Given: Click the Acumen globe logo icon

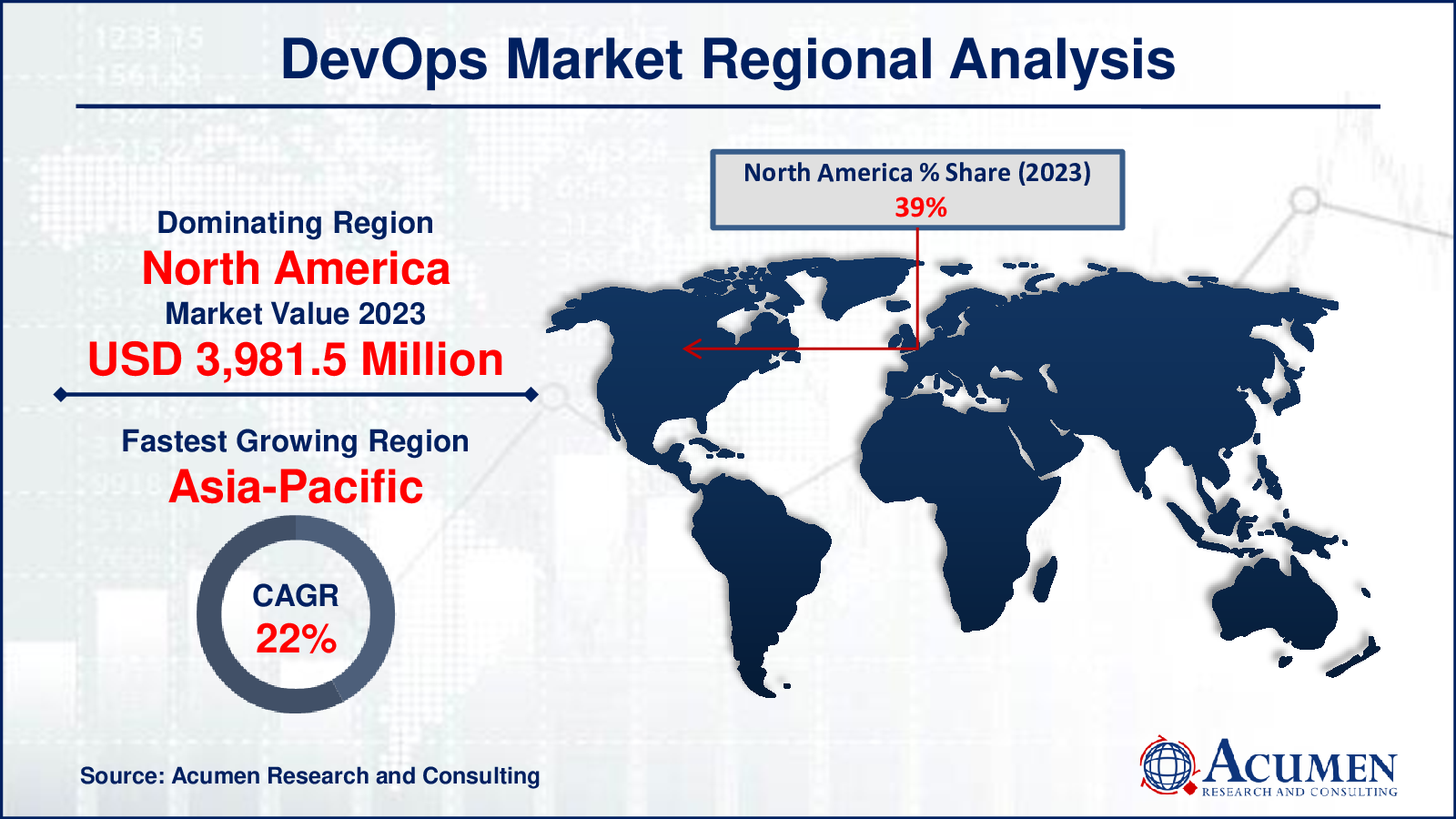Looking at the screenshot, I should click(1168, 765).
